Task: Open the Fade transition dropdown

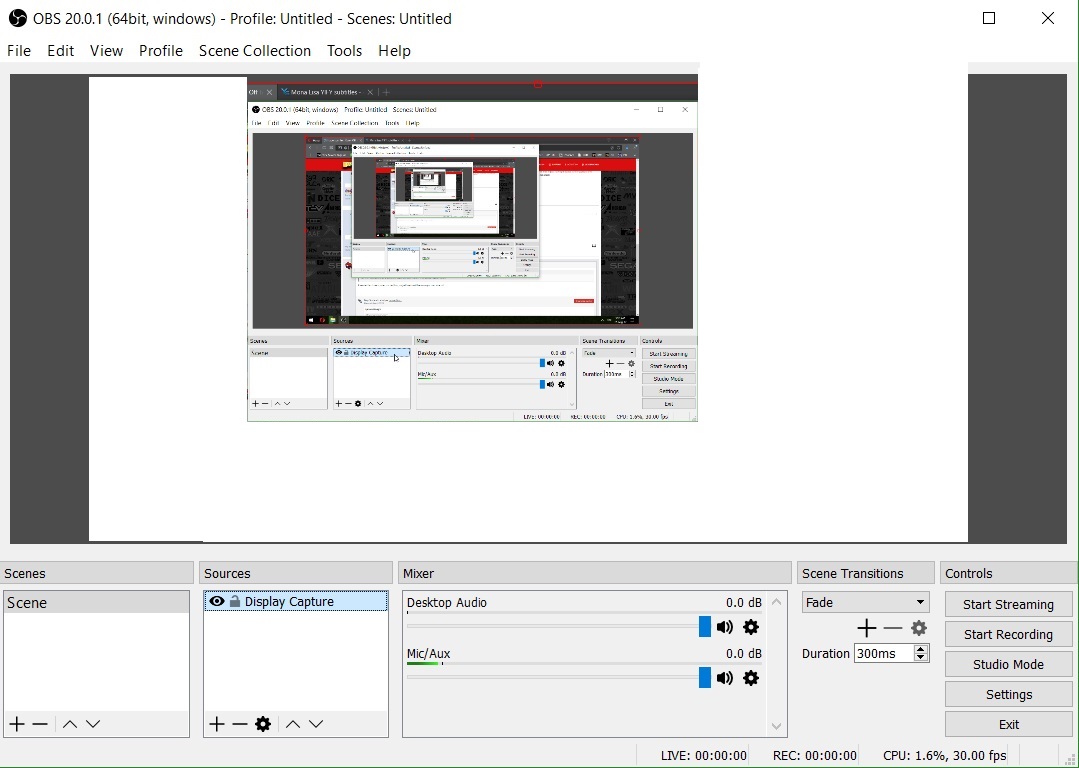Action: [866, 602]
